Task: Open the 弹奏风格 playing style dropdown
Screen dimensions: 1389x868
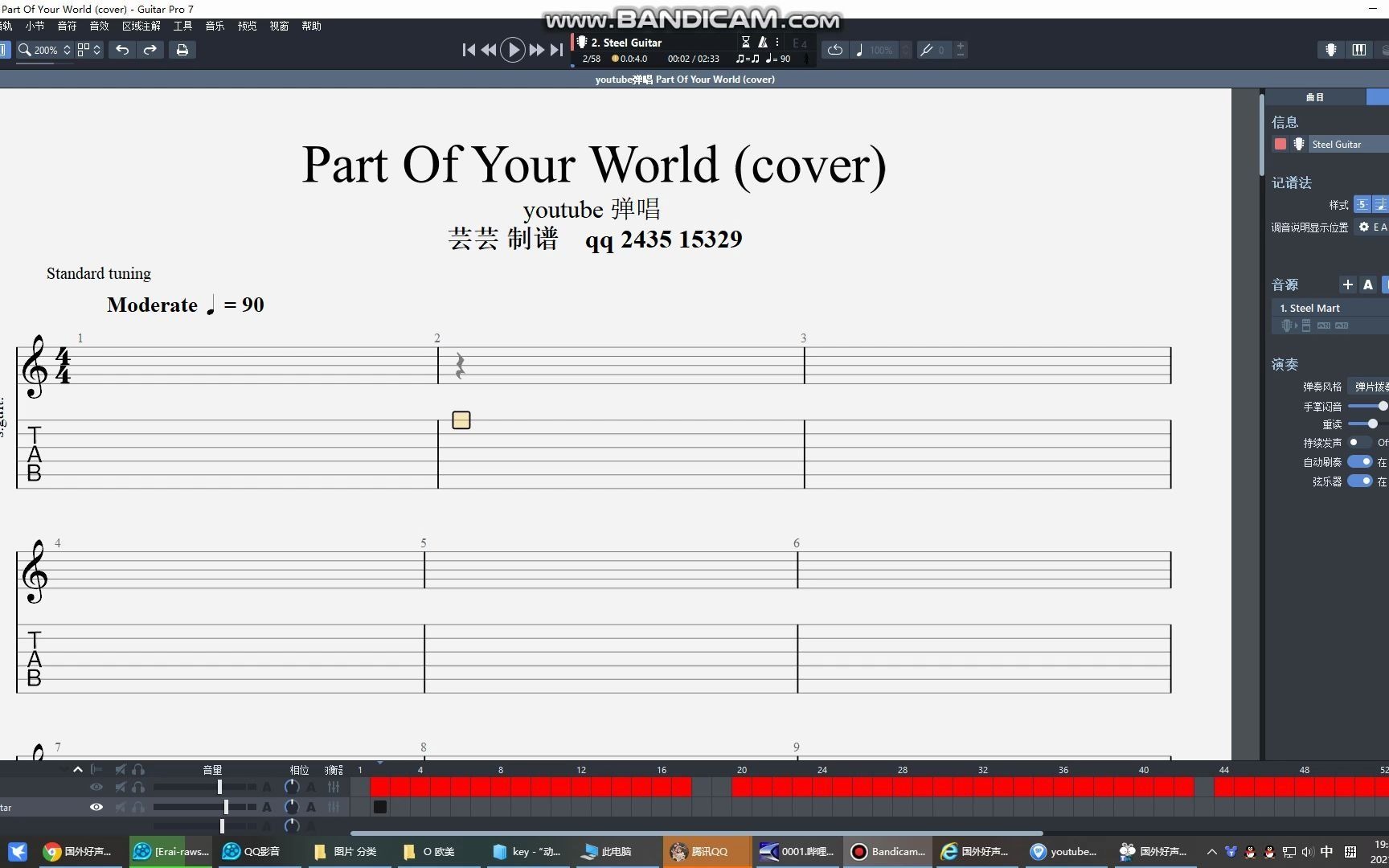Action: [1370, 387]
